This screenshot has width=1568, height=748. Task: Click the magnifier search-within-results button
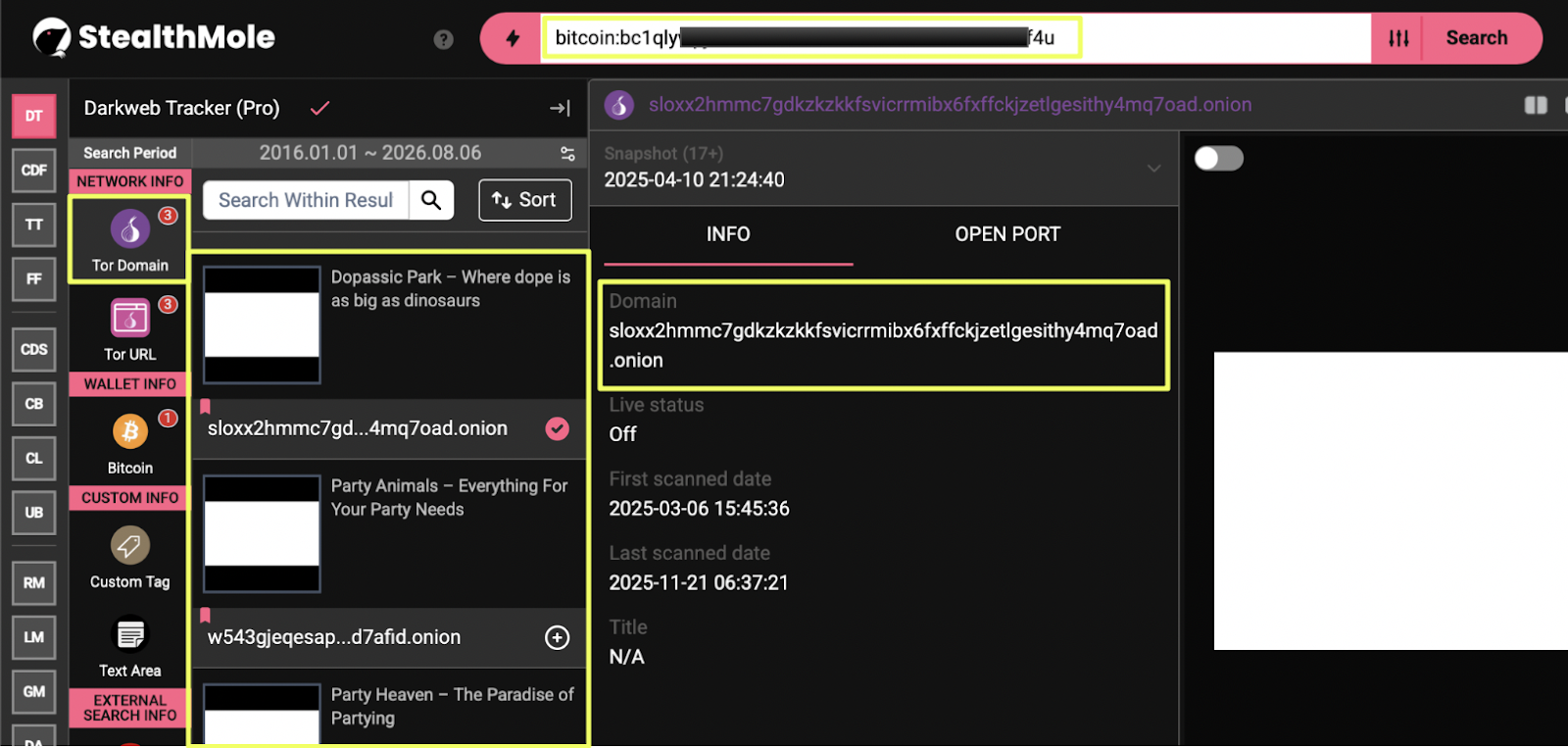pos(431,200)
